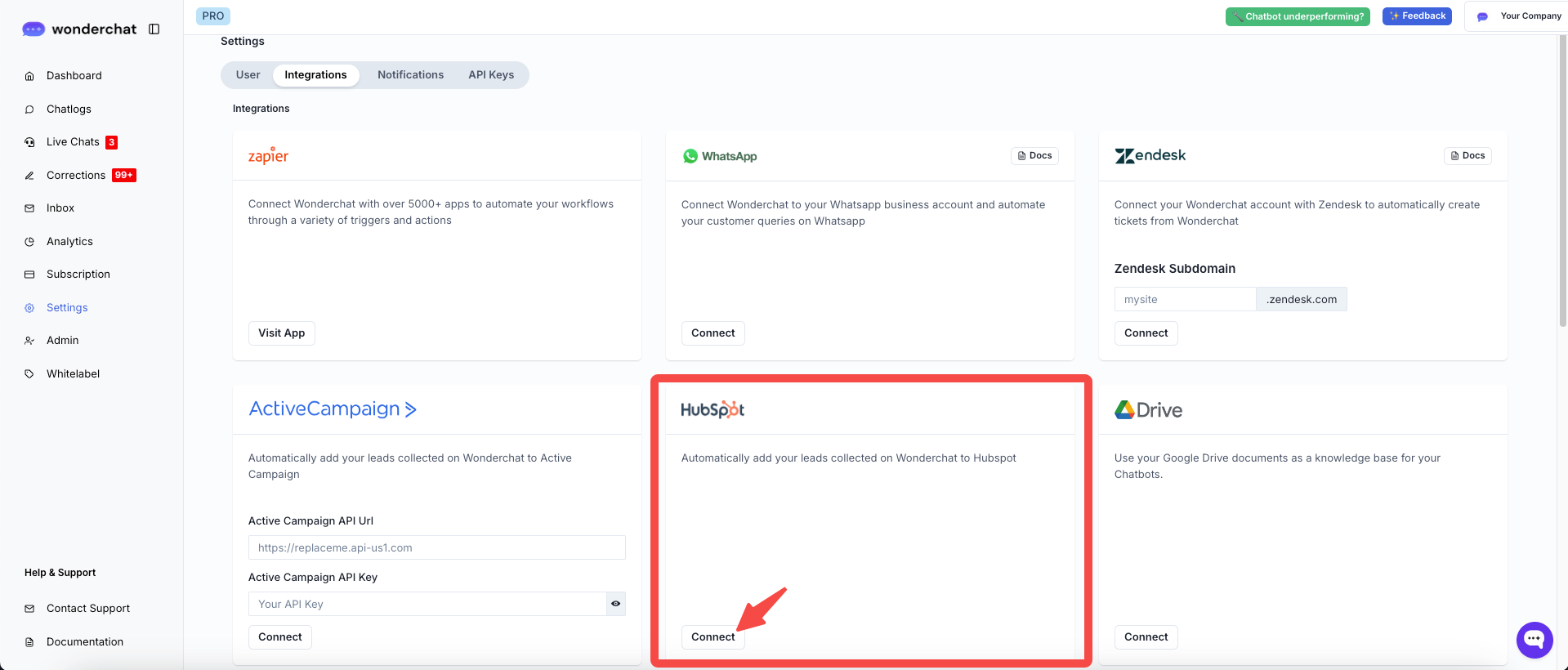
Task: Click the Analytics chart icon
Action: (29, 242)
